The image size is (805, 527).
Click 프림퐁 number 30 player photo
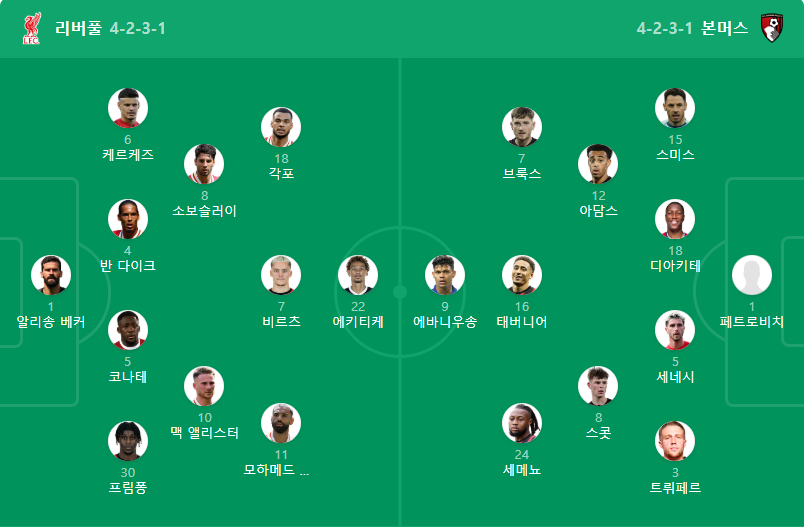pyautogui.click(x=128, y=441)
